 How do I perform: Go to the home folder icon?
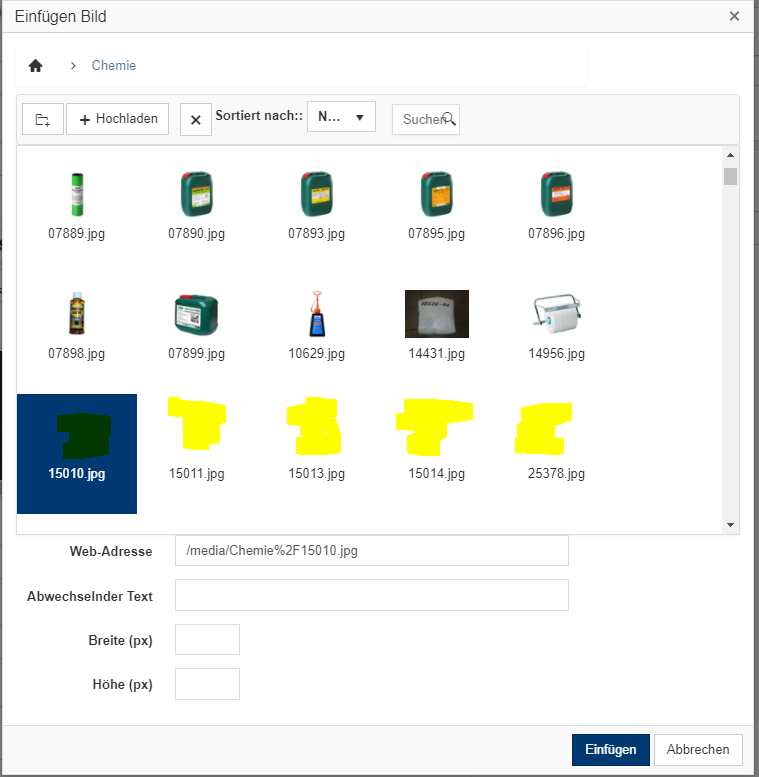tap(35, 65)
